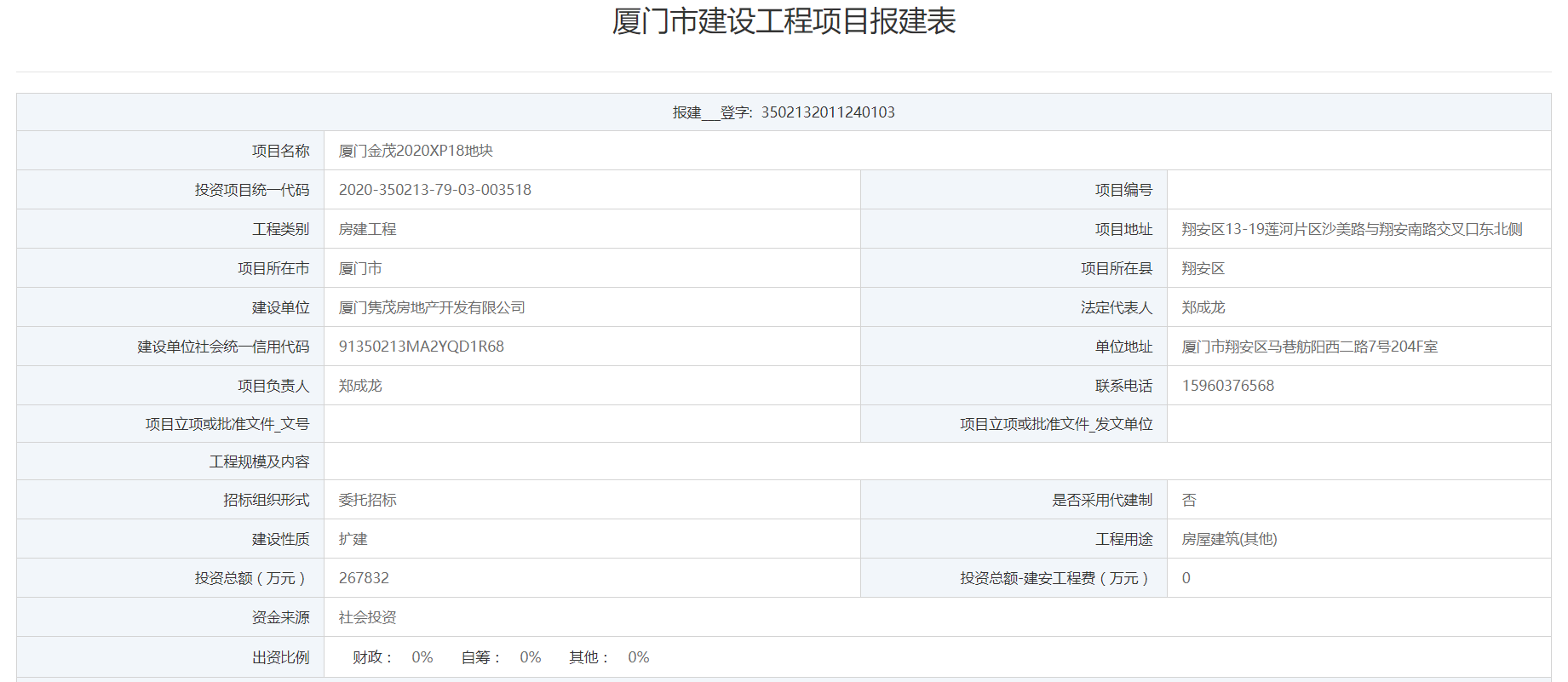Click the unified code 2020-350213-79-03-003518
Image resolution: width=1568 pixels, height=682 pixels.
(435, 190)
